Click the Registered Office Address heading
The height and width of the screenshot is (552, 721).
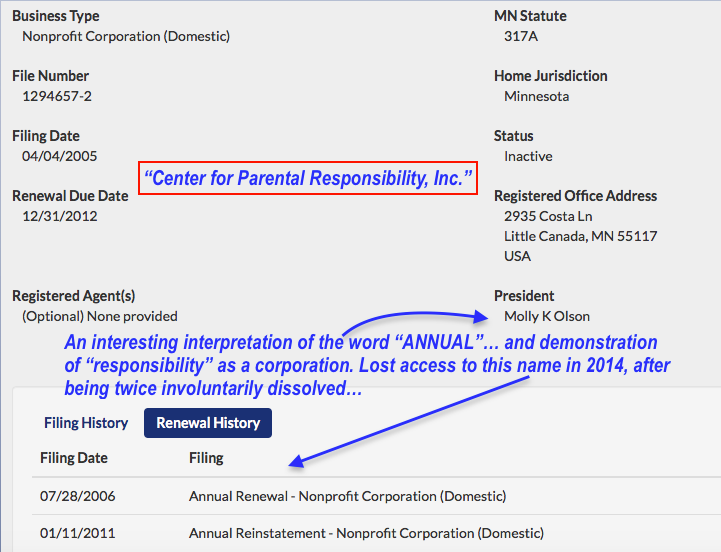(575, 196)
